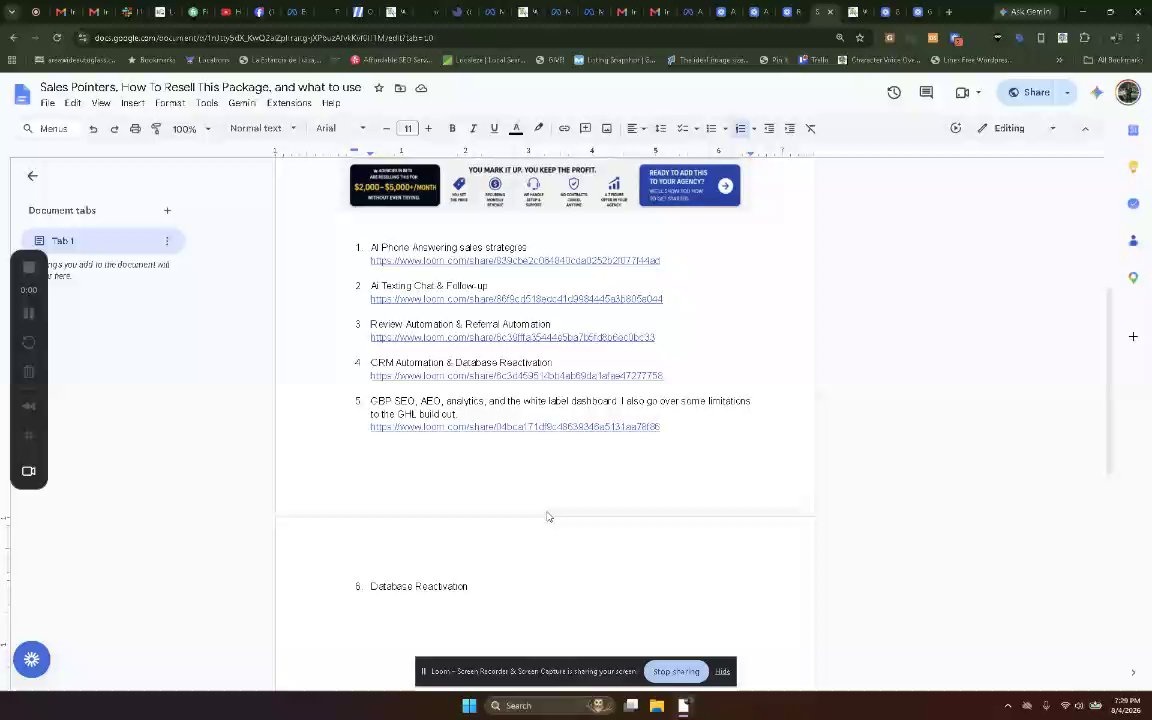Screen dimensions: 1152x720
Task: Open the CRM Automation Loom link
Action: point(516,375)
